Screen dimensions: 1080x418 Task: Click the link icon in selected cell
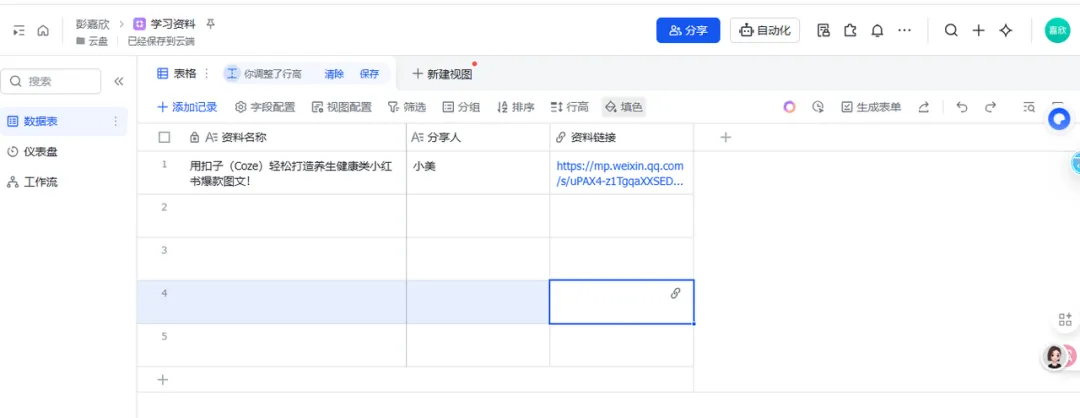676,293
